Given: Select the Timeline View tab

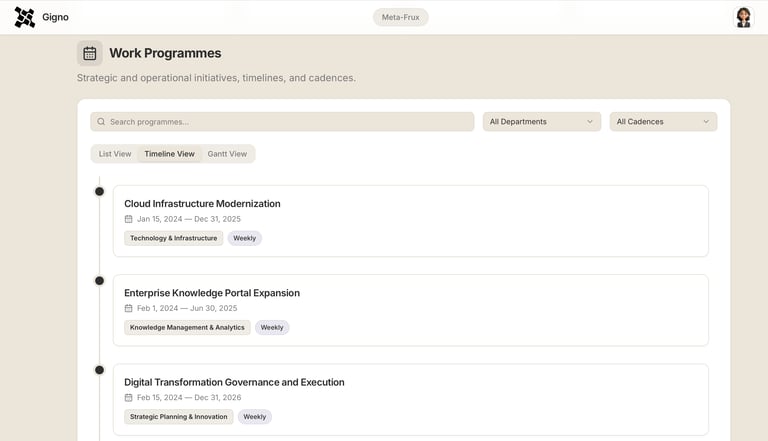Looking at the screenshot, I should pyautogui.click(x=169, y=154).
